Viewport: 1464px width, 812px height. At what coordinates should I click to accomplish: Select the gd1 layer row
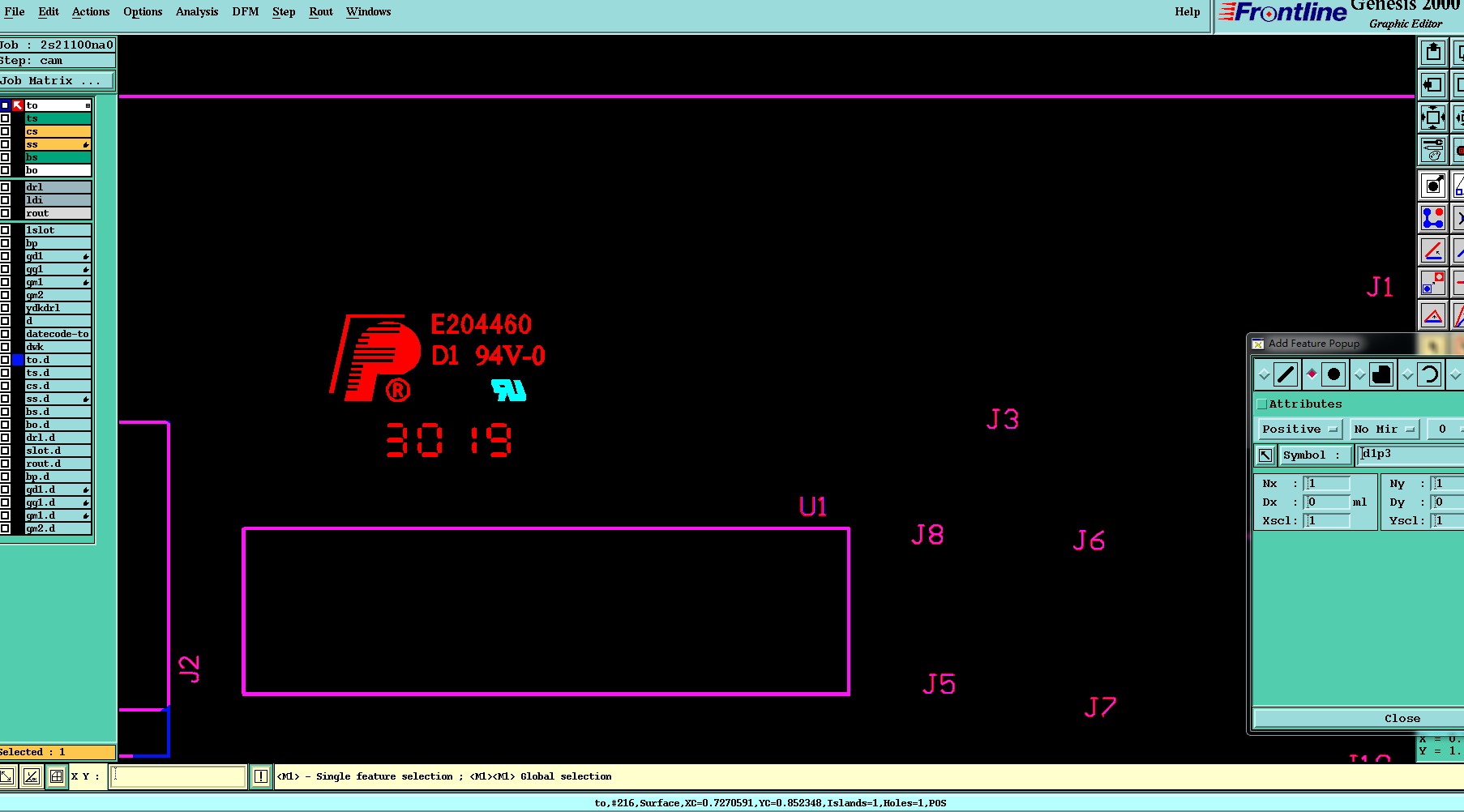[58, 256]
